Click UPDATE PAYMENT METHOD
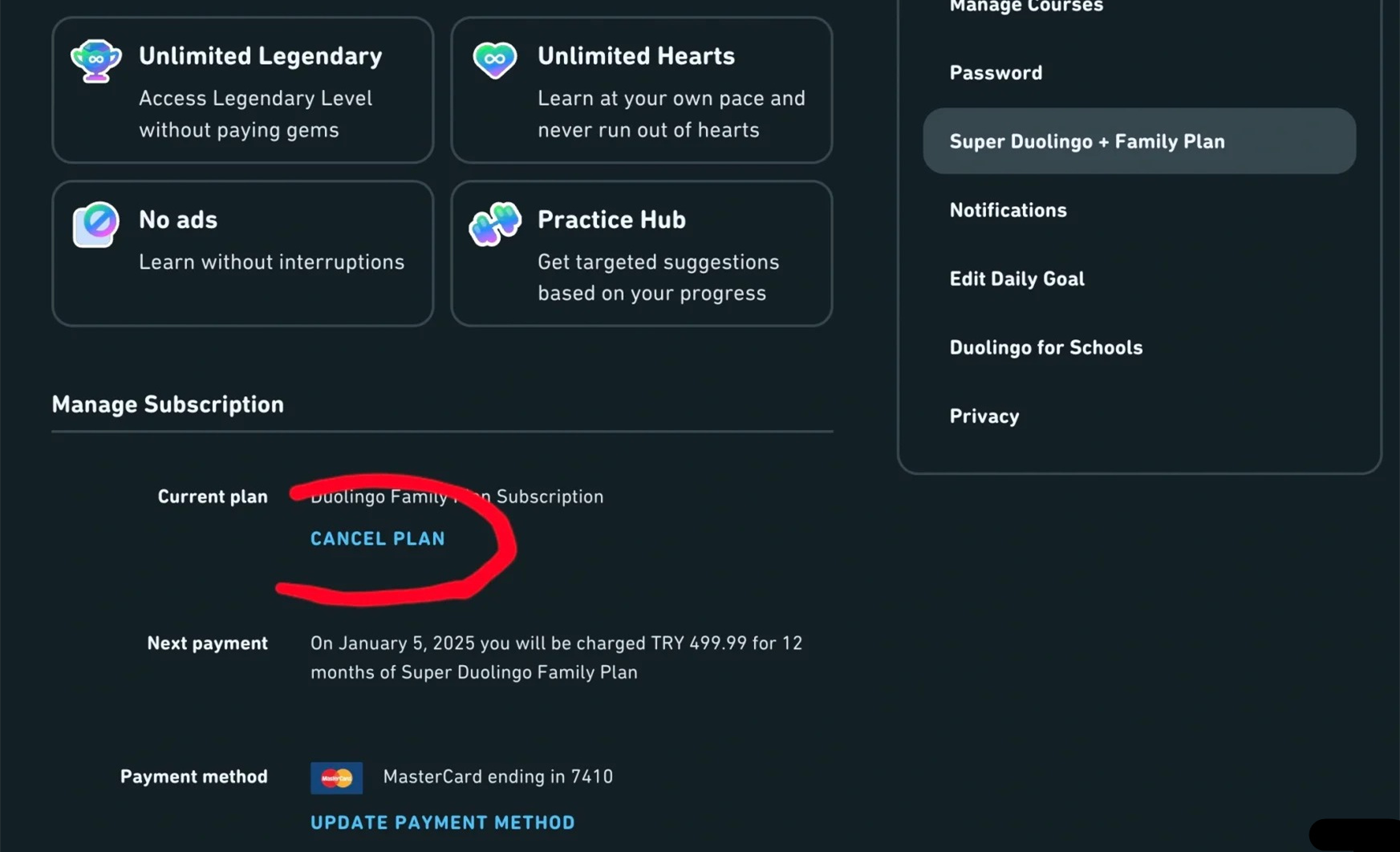Screen dimensions: 1400x852 [442, 822]
